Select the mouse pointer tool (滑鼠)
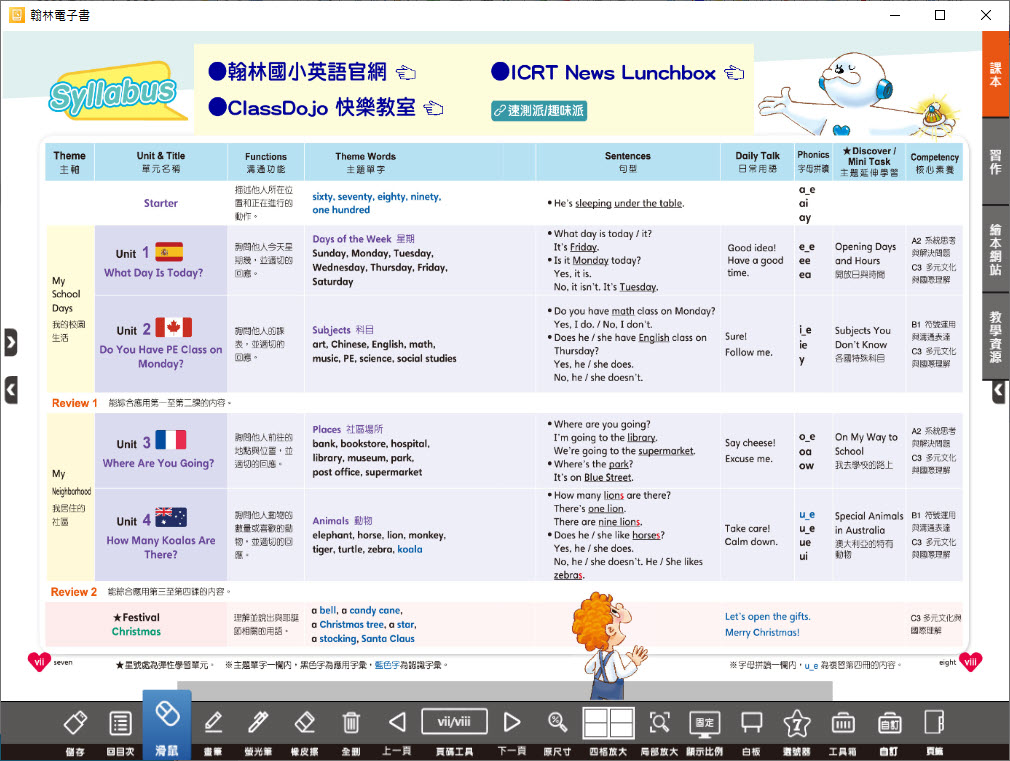Screen dimensions: 1010x761 click(167, 716)
